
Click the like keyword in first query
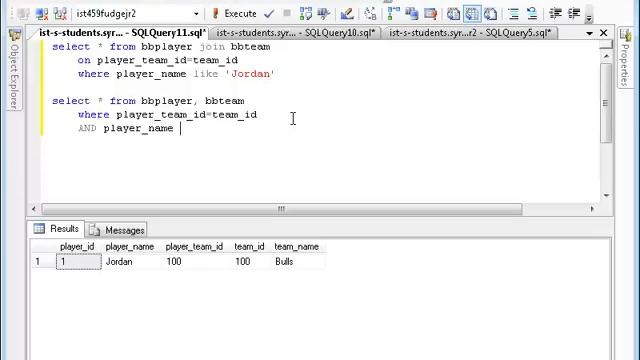pyautogui.click(x=206, y=74)
